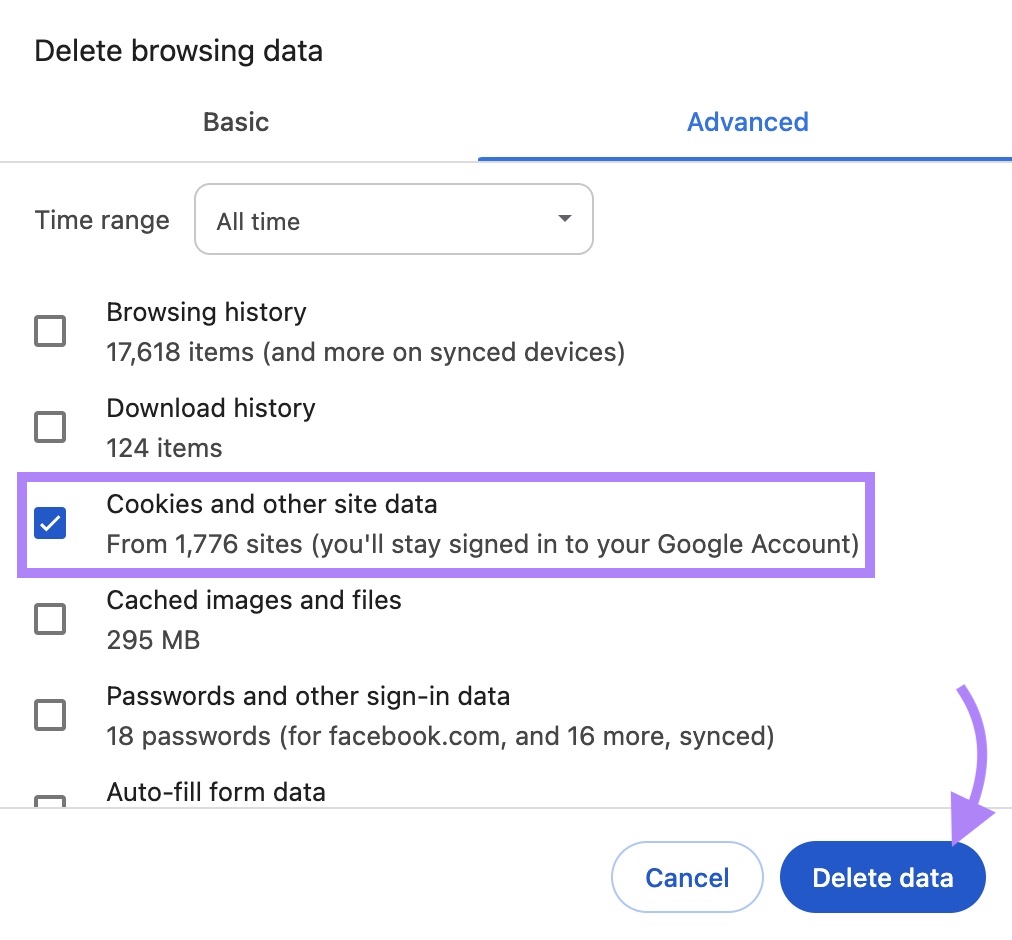The height and width of the screenshot is (940, 1012).
Task: Switch to the Basic tab
Action: point(235,121)
